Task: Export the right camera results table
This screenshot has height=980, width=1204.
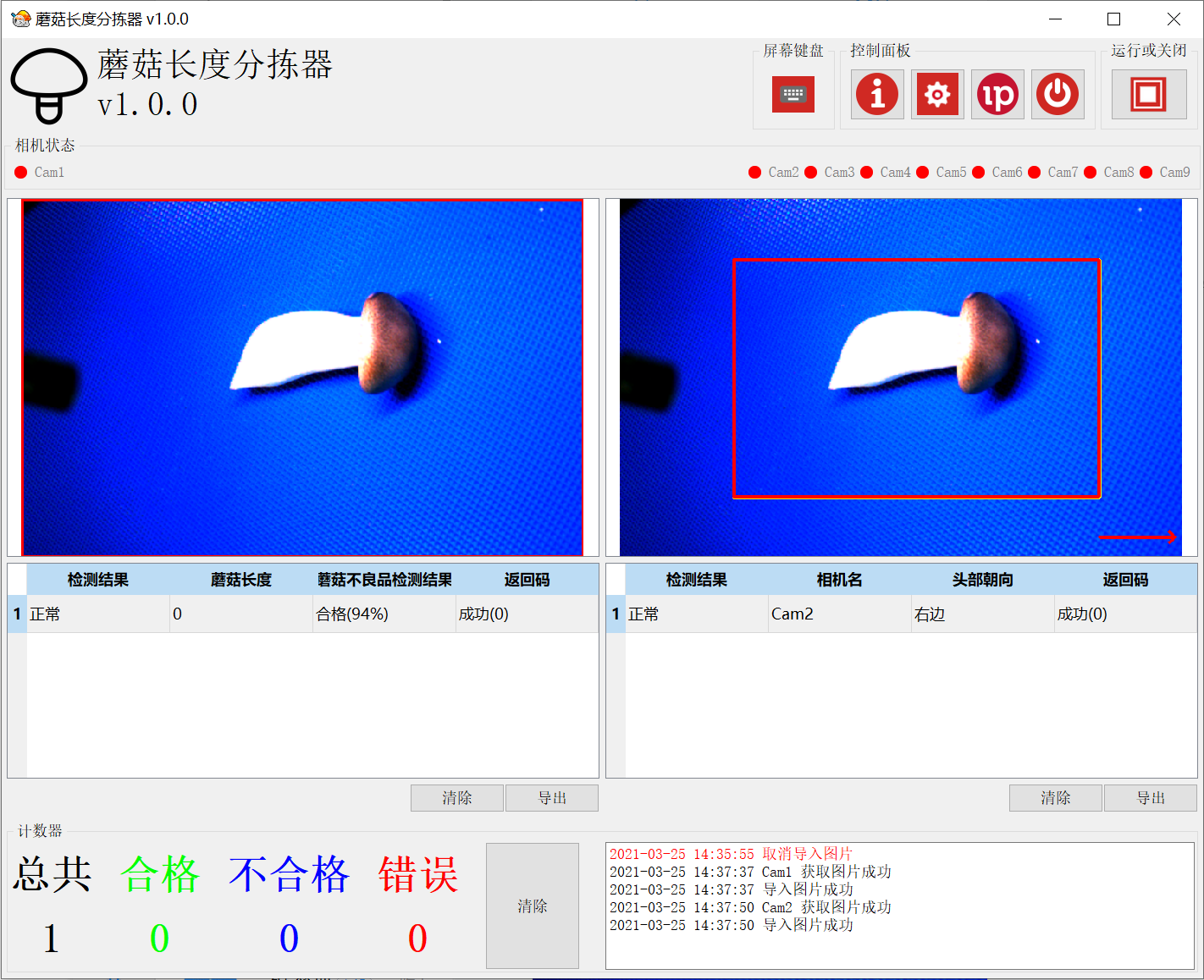Action: (1150, 798)
